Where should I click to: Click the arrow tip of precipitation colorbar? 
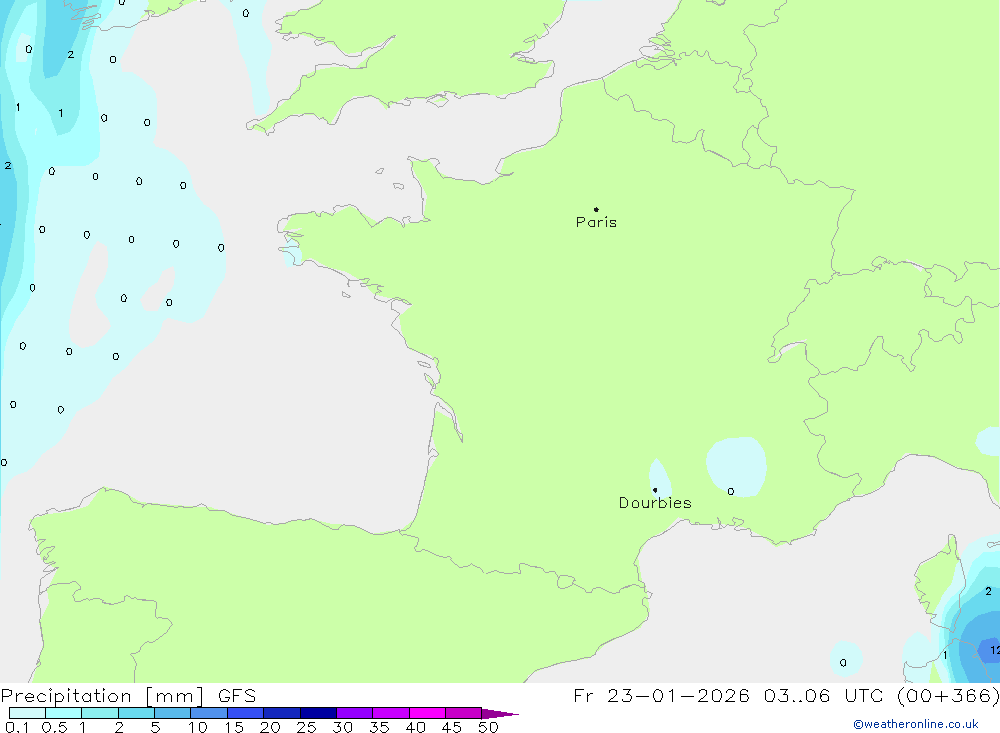501,714
